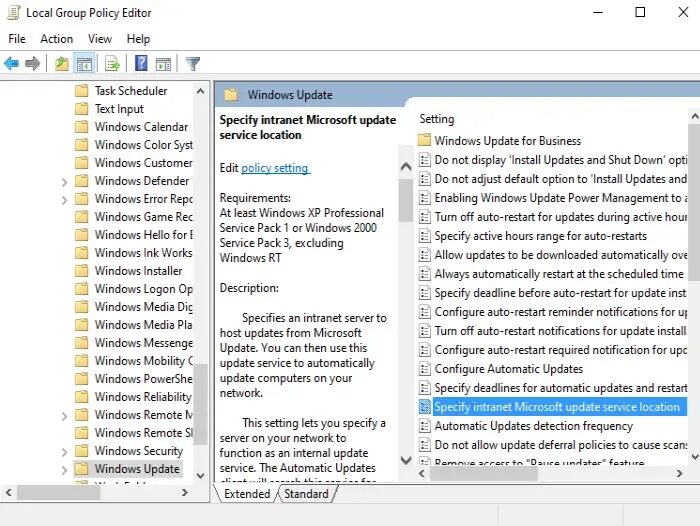This screenshot has width=700, height=526.
Task: Expand the Windows Security tree node
Action: 64,452
